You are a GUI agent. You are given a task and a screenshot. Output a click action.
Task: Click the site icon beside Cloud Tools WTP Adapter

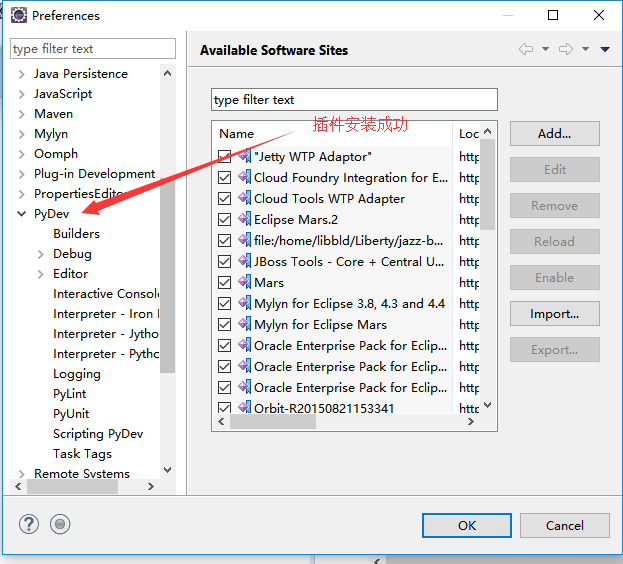click(x=244, y=198)
